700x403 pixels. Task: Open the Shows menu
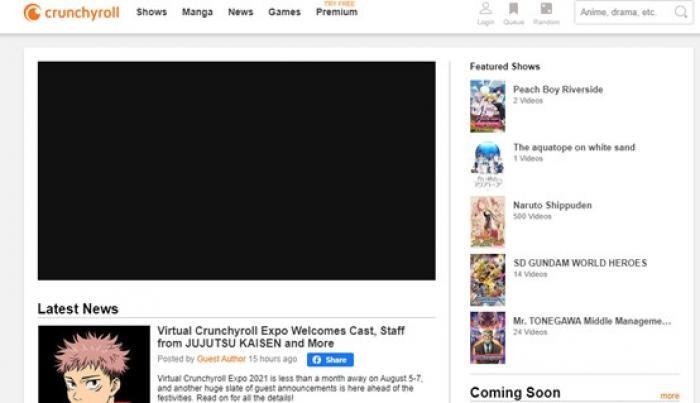coord(151,13)
